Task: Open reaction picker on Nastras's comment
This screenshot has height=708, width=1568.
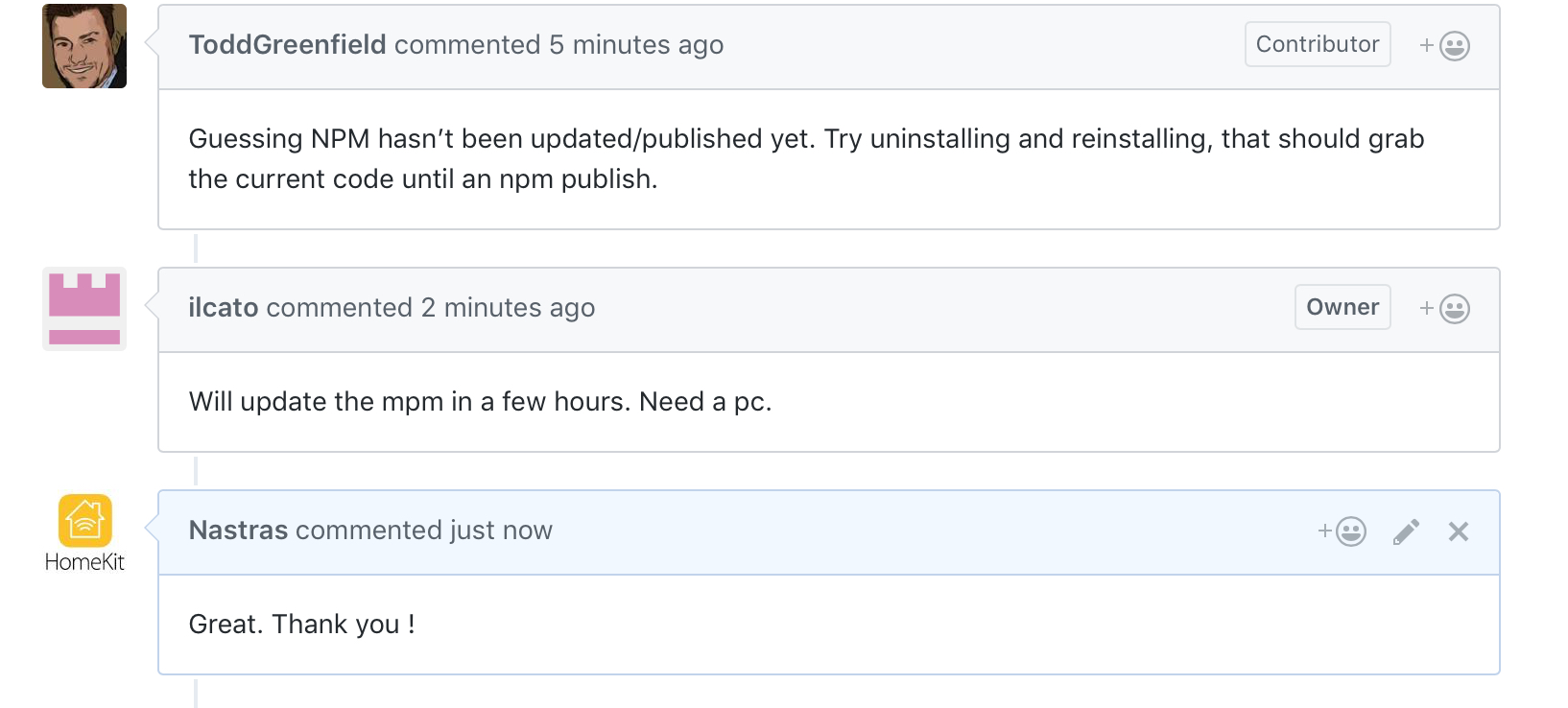Action: pyautogui.click(x=1342, y=531)
